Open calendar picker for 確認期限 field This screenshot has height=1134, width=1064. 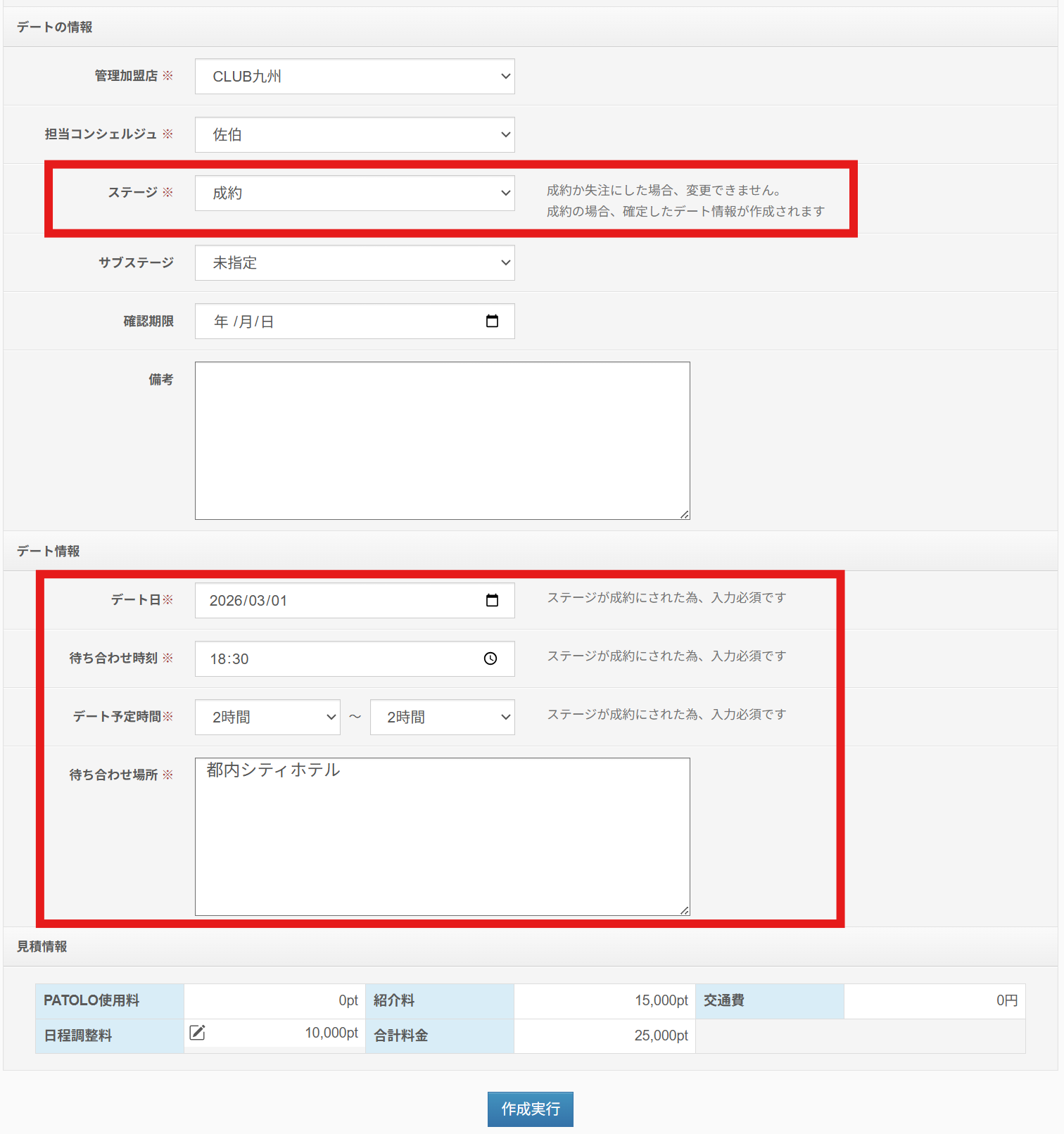(492, 321)
